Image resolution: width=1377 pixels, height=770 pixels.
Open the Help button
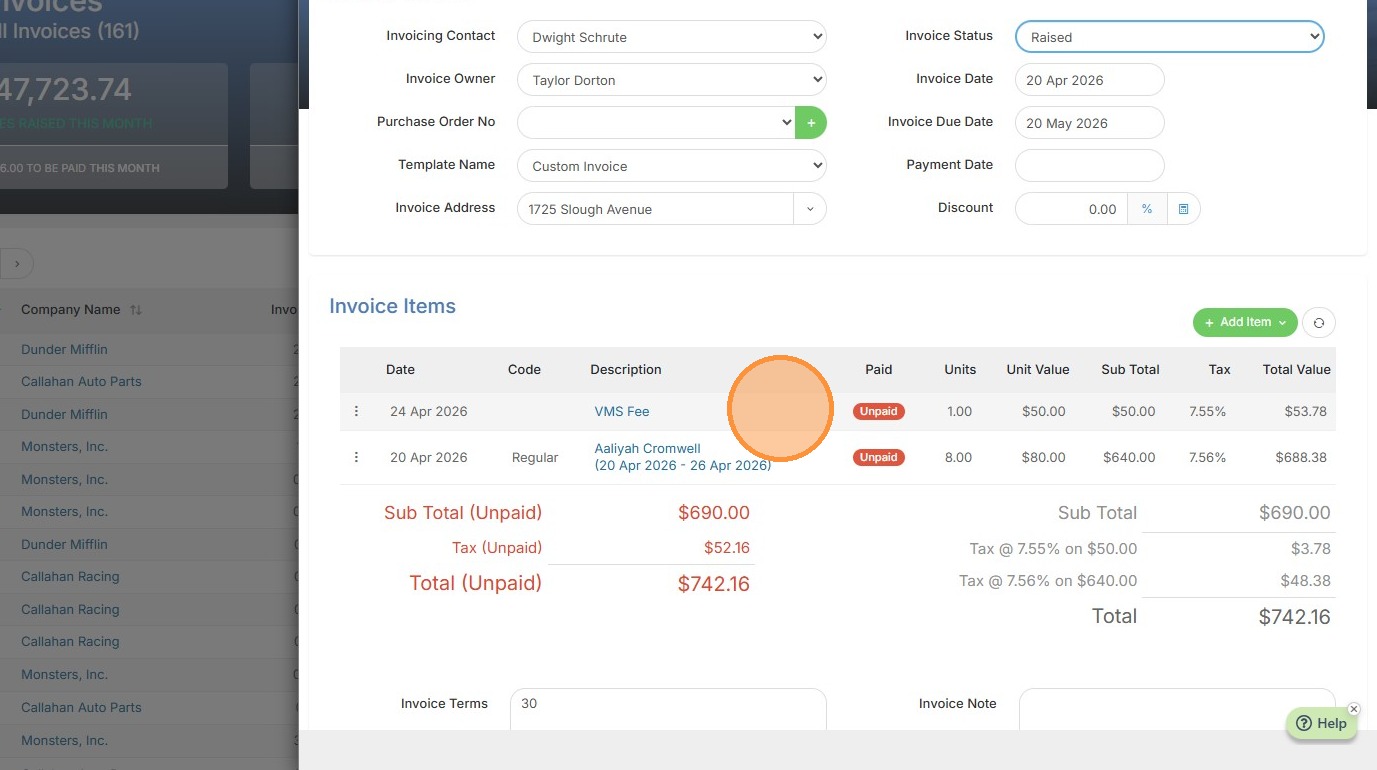pyautogui.click(x=1321, y=723)
